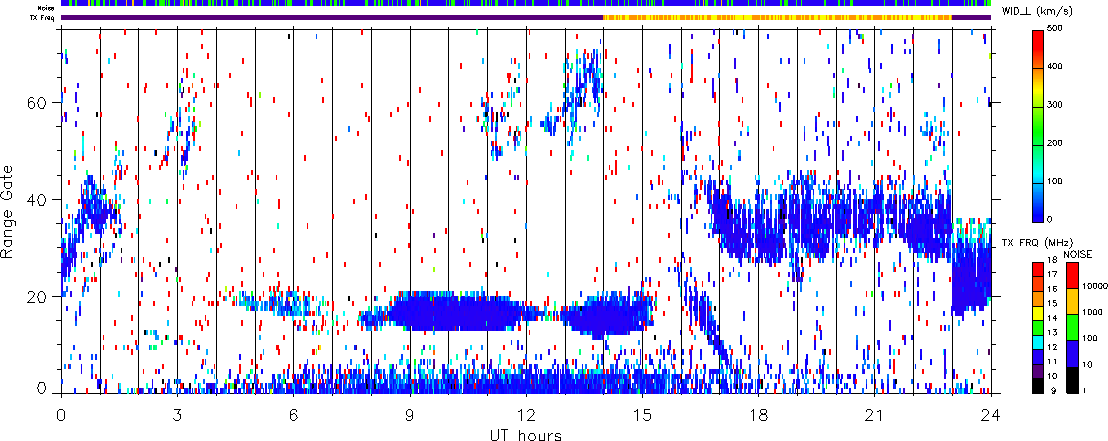This screenshot has height=441, width=1108.
Task: Click the purple segment of TX FRQ bar
Action: 1039,371
